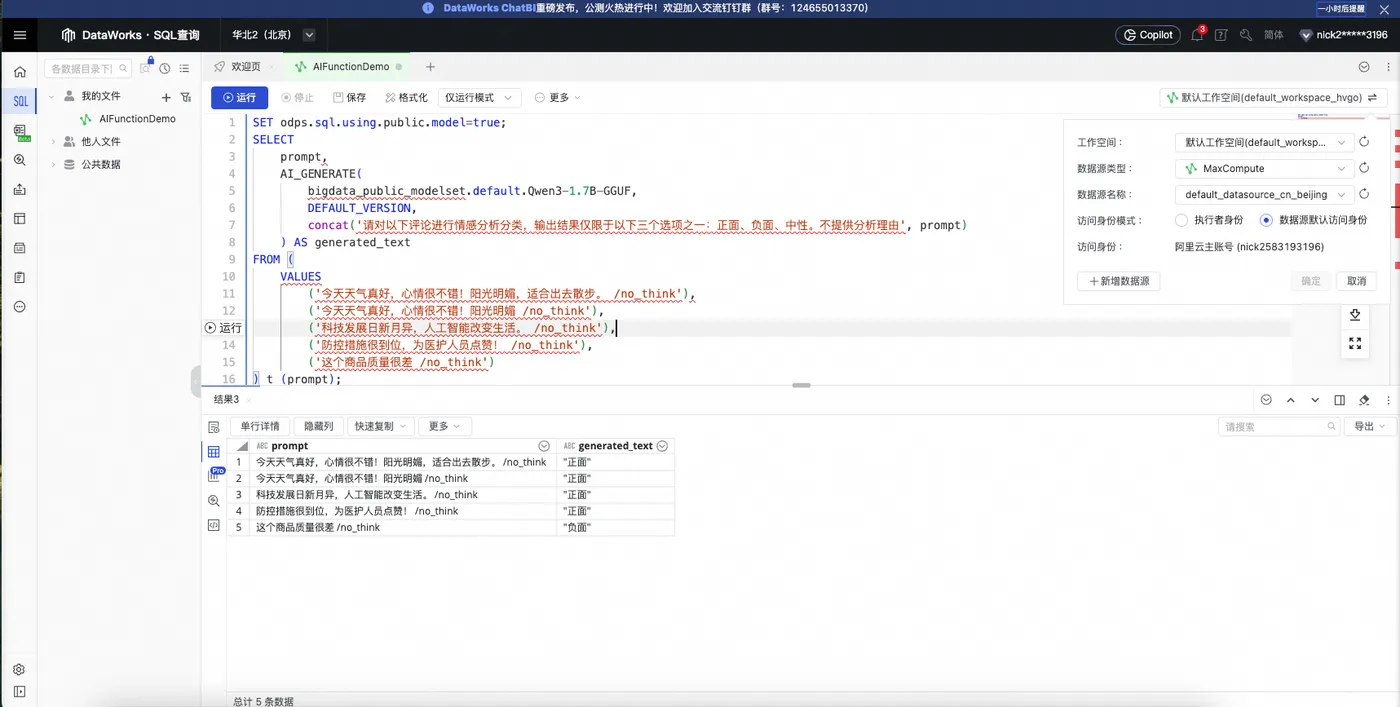This screenshot has width=1400, height=707.
Task: Click the 隐藏列 button
Action: (x=319, y=426)
